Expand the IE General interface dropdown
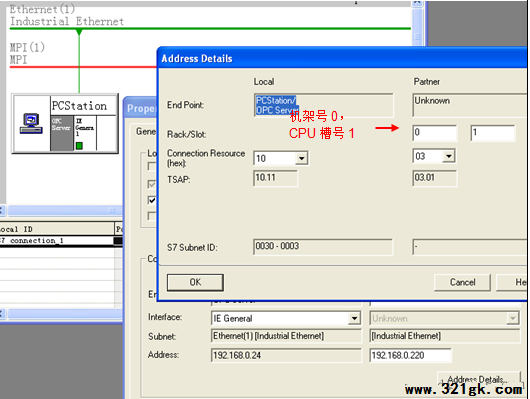This screenshot has width=530, height=399. (354, 318)
